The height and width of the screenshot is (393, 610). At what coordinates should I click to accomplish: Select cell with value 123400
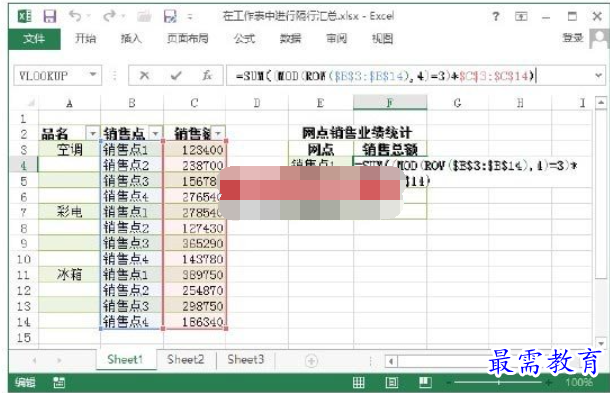point(195,150)
